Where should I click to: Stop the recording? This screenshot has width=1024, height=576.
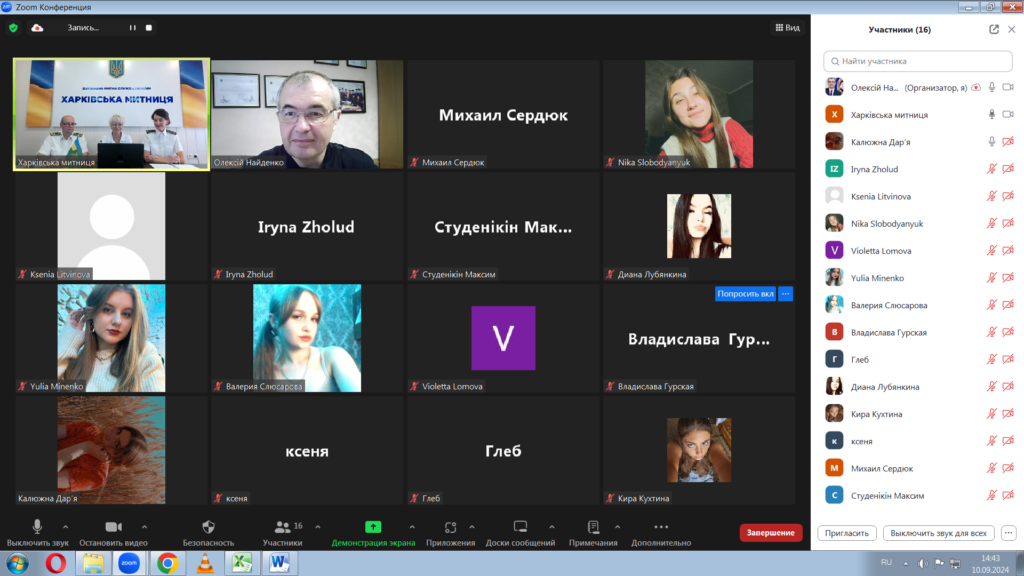pyautogui.click(x=149, y=28)
